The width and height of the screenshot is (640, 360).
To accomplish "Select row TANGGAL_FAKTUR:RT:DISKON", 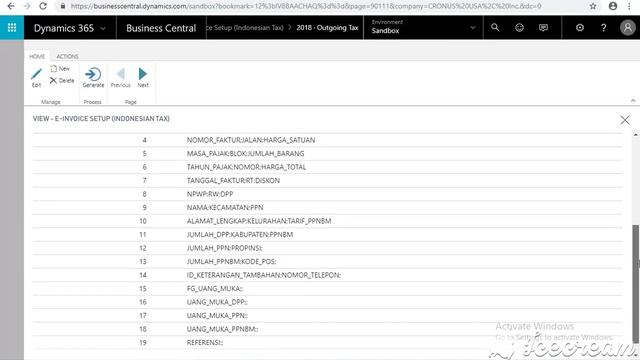I will click(327, 180).
